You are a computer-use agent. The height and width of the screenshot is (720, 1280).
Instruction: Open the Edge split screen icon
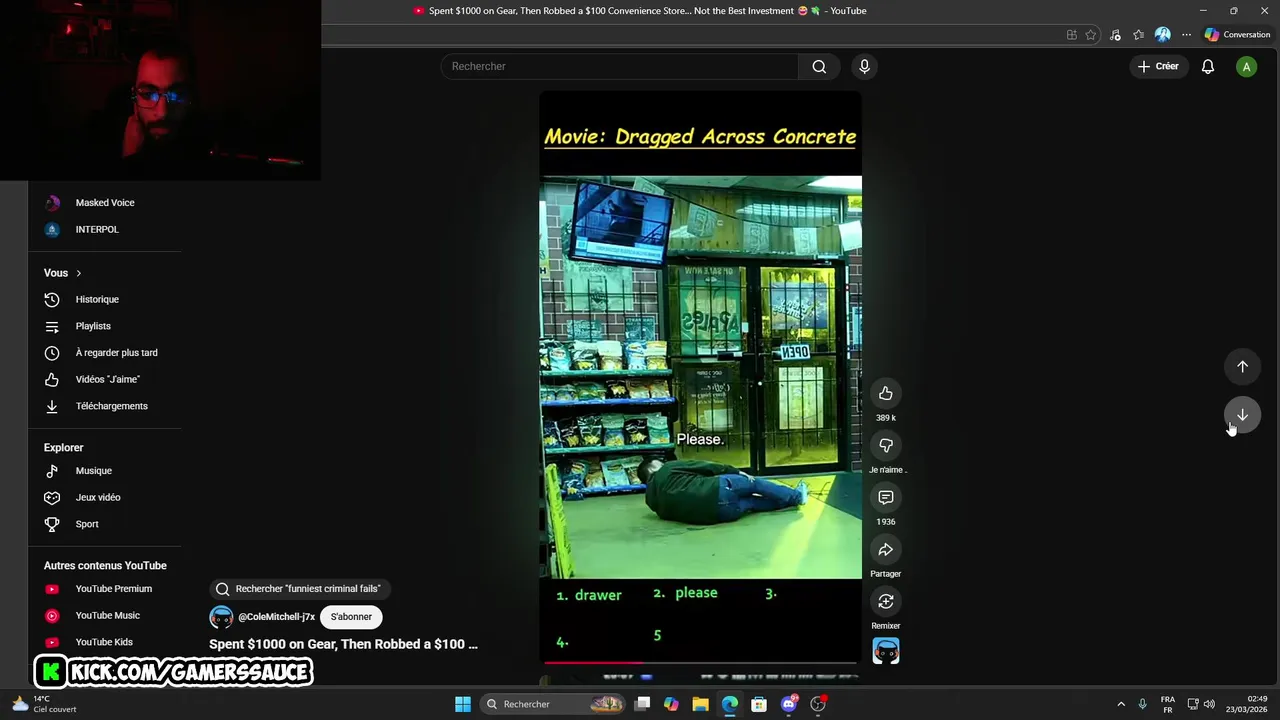(x=1071, y=35)
